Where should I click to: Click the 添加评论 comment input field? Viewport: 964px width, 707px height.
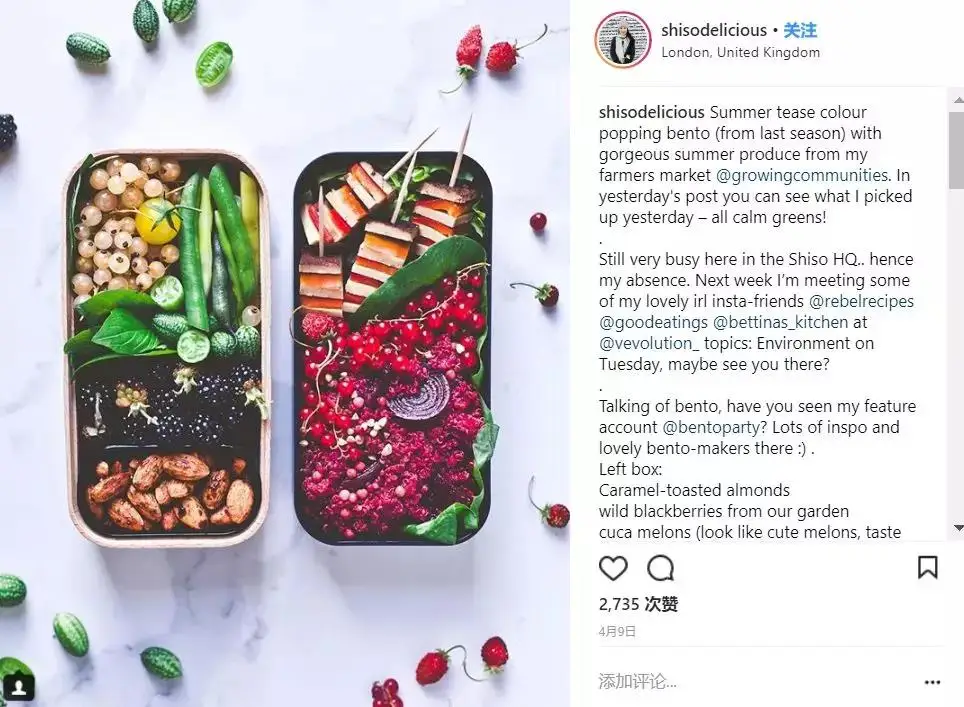pyautogui.click(x=756, y=681)
